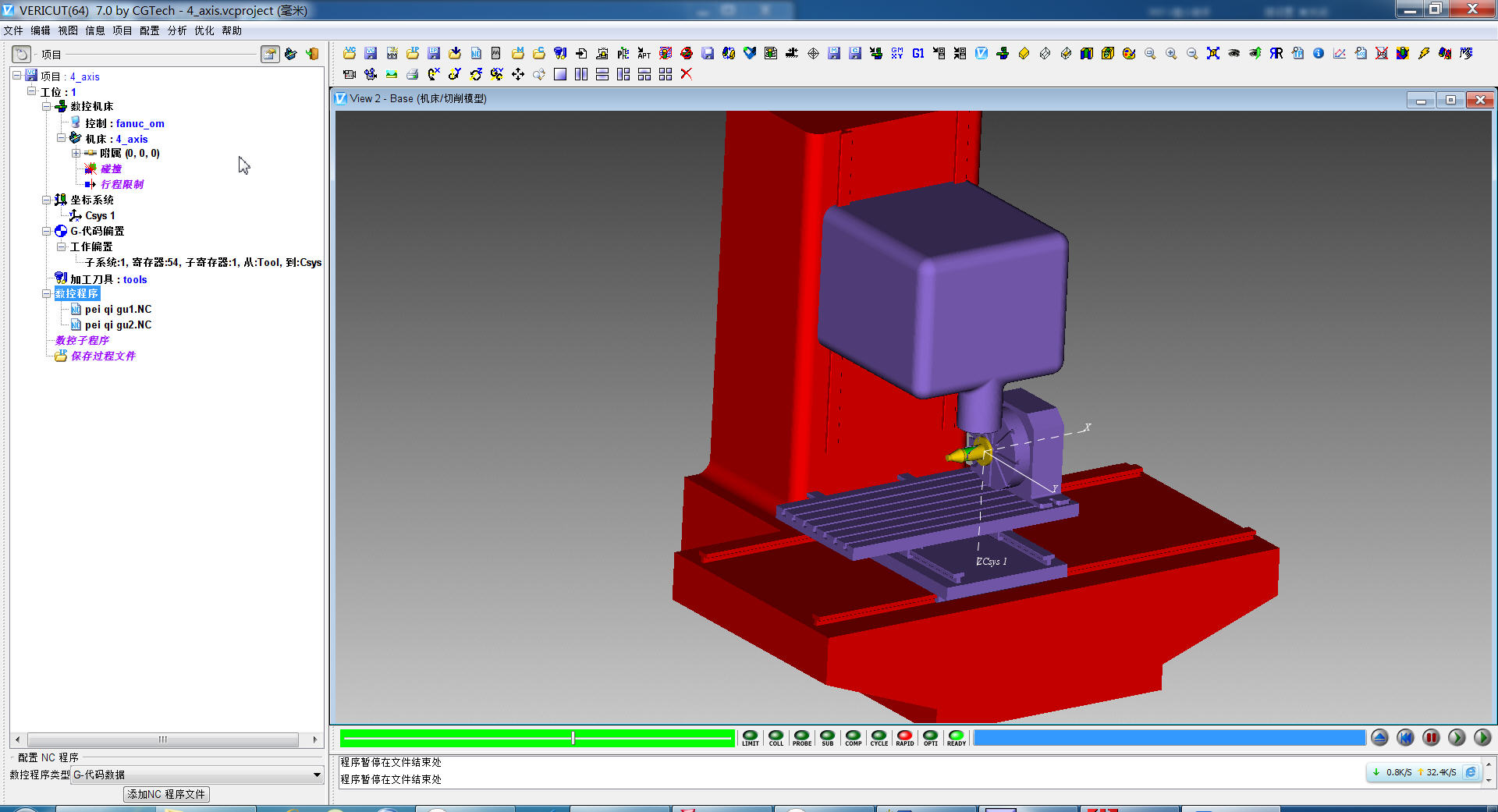Toggle the SUB status light
Viewport: 1498px width, 812px height.
click(x=828, y=738)
